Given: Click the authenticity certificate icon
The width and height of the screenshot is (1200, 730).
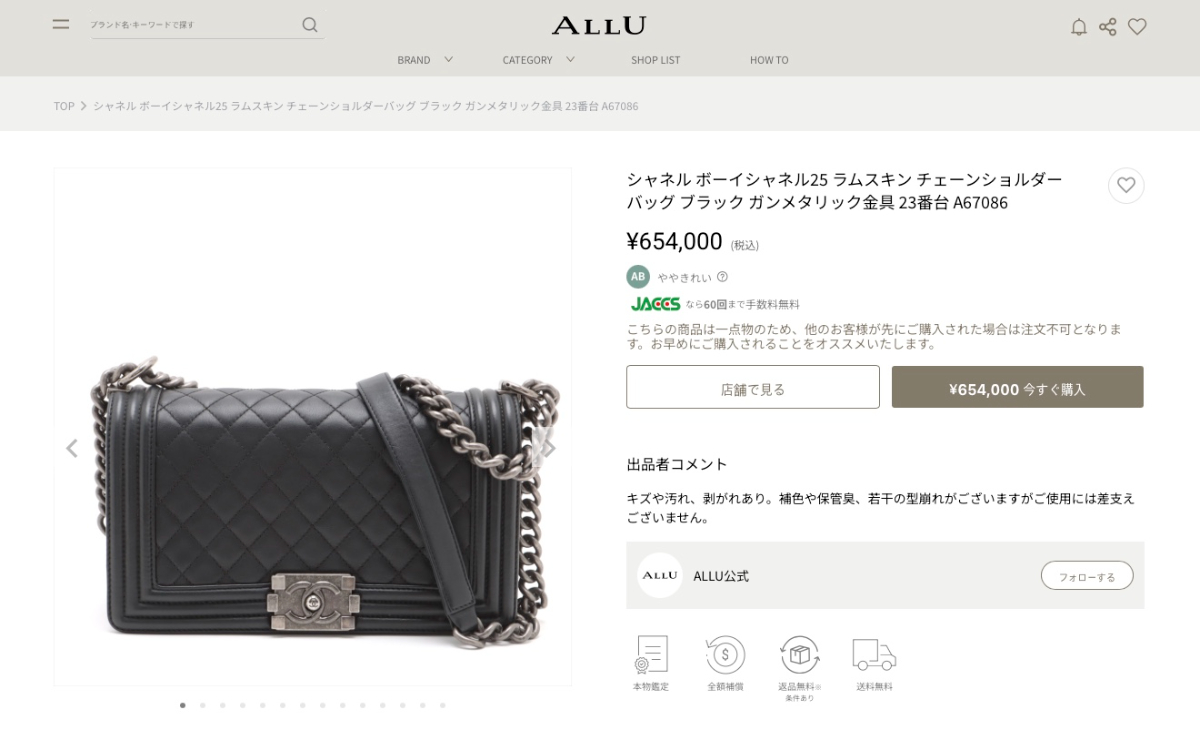Looking at the screenshot, I should (651, 654).
